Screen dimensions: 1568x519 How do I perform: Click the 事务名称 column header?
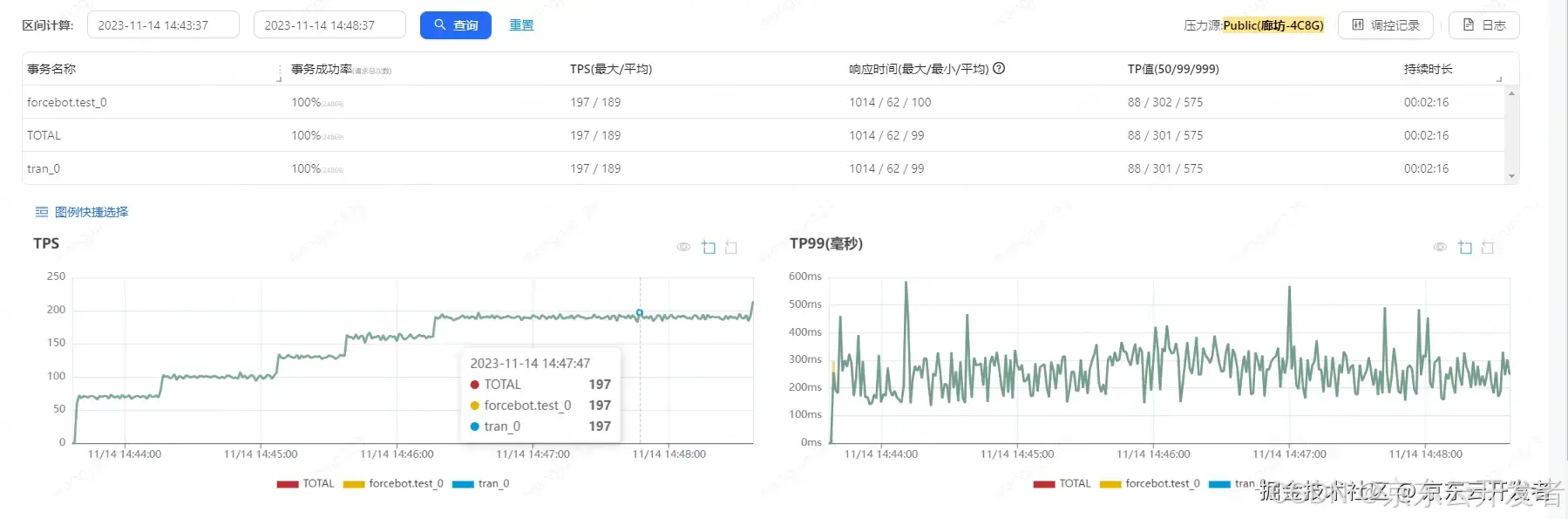pyautogui.click(x=51, y=69)
